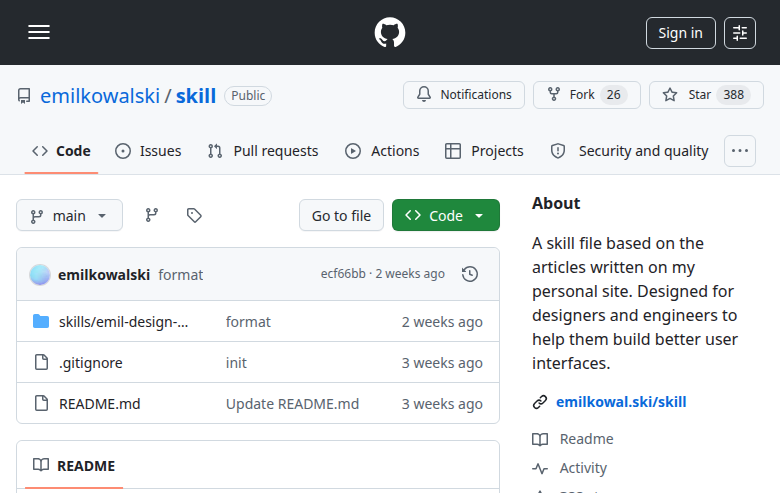Click the Sign in button
This screenshot has width=780, height=493.
click(x=681, y=33)
